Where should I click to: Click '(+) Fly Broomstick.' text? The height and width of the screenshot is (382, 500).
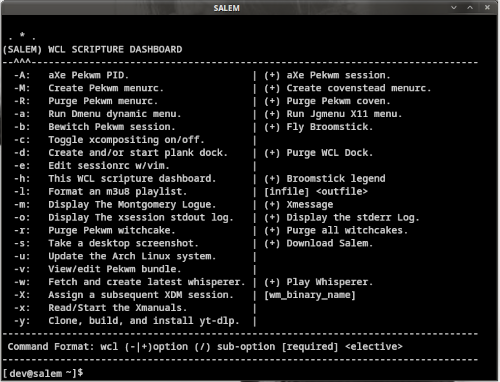(x=318, y=127)
